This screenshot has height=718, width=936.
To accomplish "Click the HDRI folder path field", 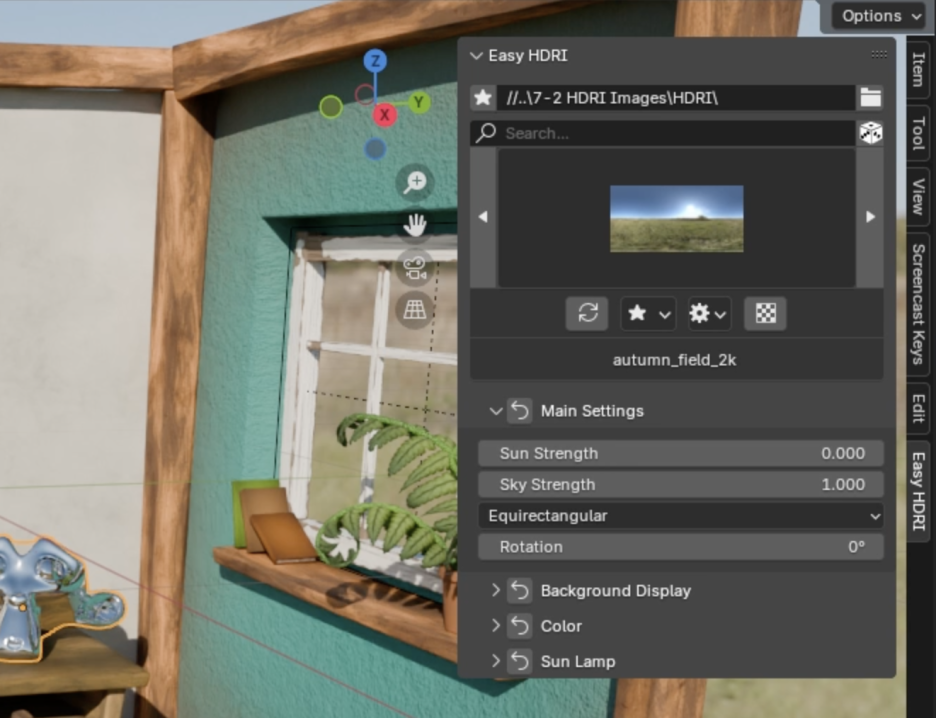I will pyautogui.click(x=676, y=97).
